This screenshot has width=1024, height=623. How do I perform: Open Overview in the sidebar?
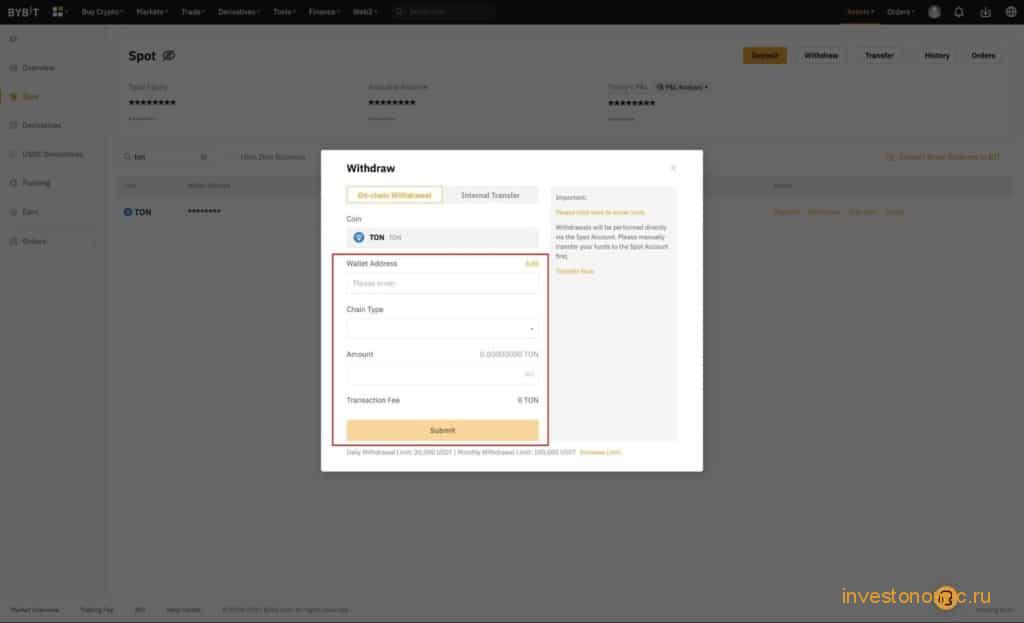coord(38,68)
